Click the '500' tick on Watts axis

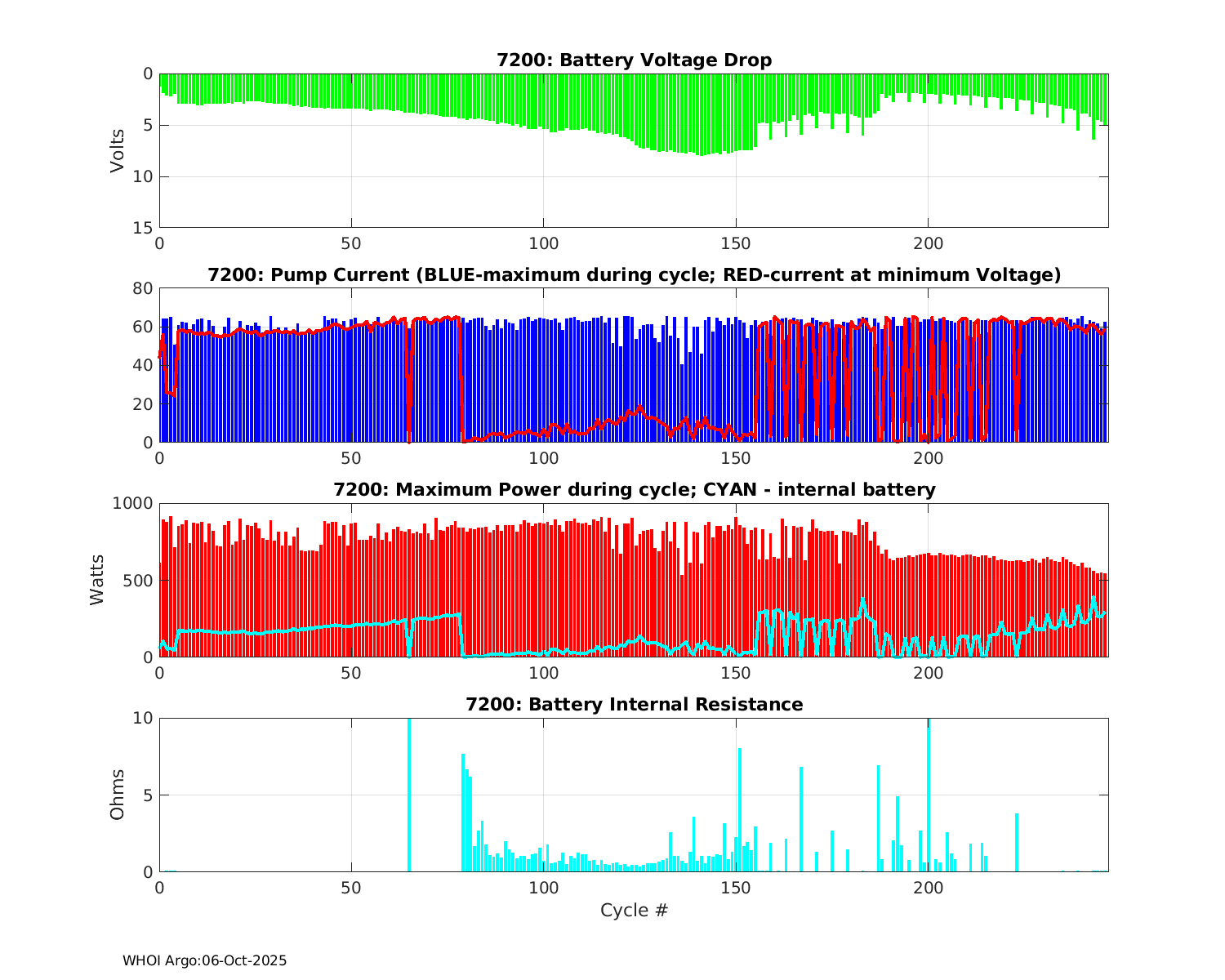coord(137,581)
